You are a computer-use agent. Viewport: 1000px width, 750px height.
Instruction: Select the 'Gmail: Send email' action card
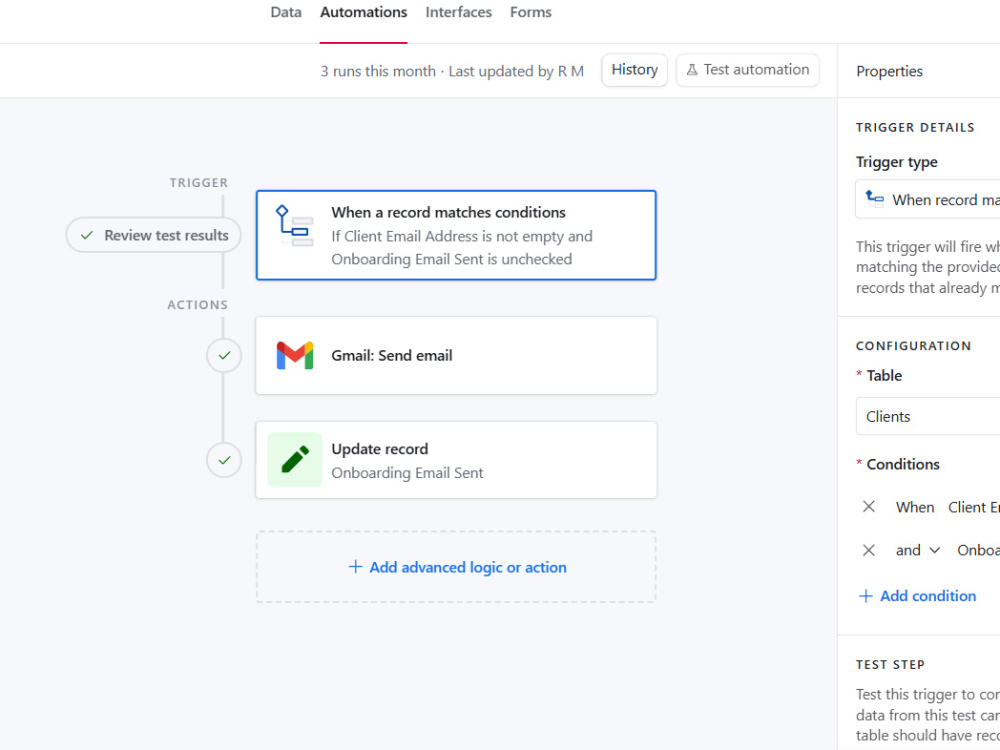456,355
